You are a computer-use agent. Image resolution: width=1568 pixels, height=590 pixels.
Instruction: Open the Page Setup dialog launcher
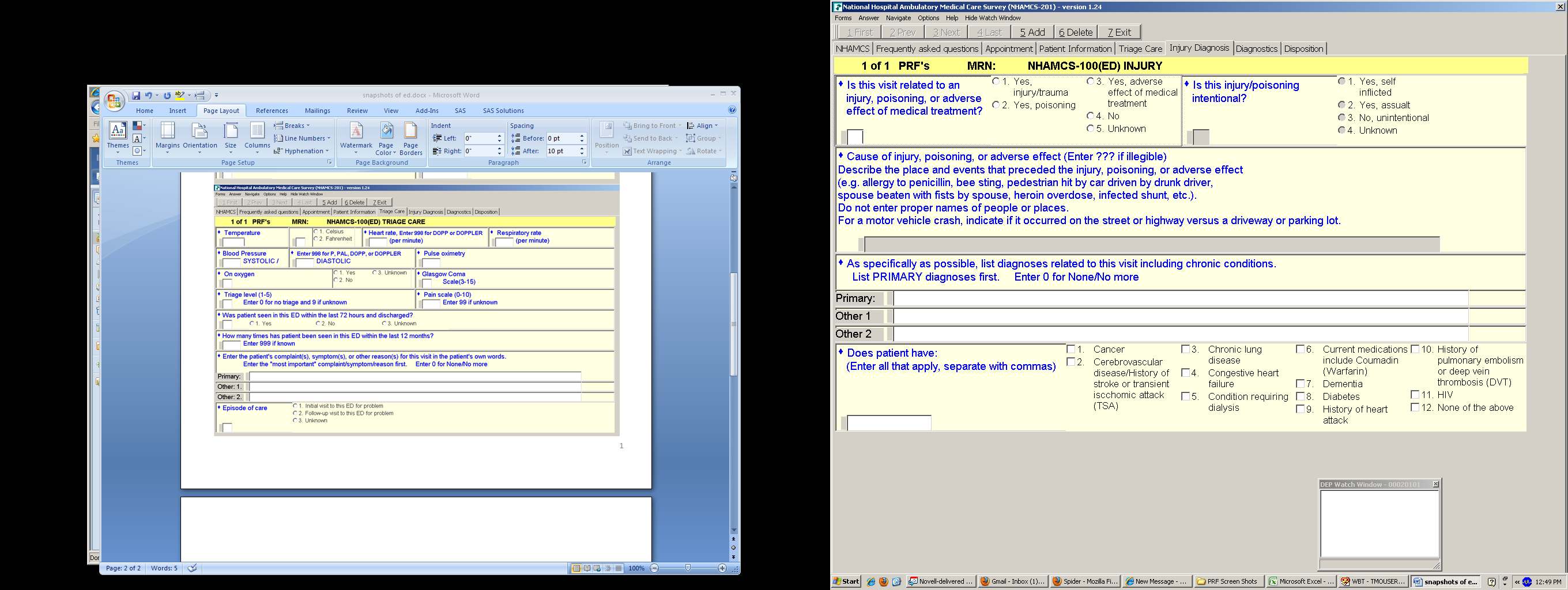pyautogui.click(x=330, y=162)
